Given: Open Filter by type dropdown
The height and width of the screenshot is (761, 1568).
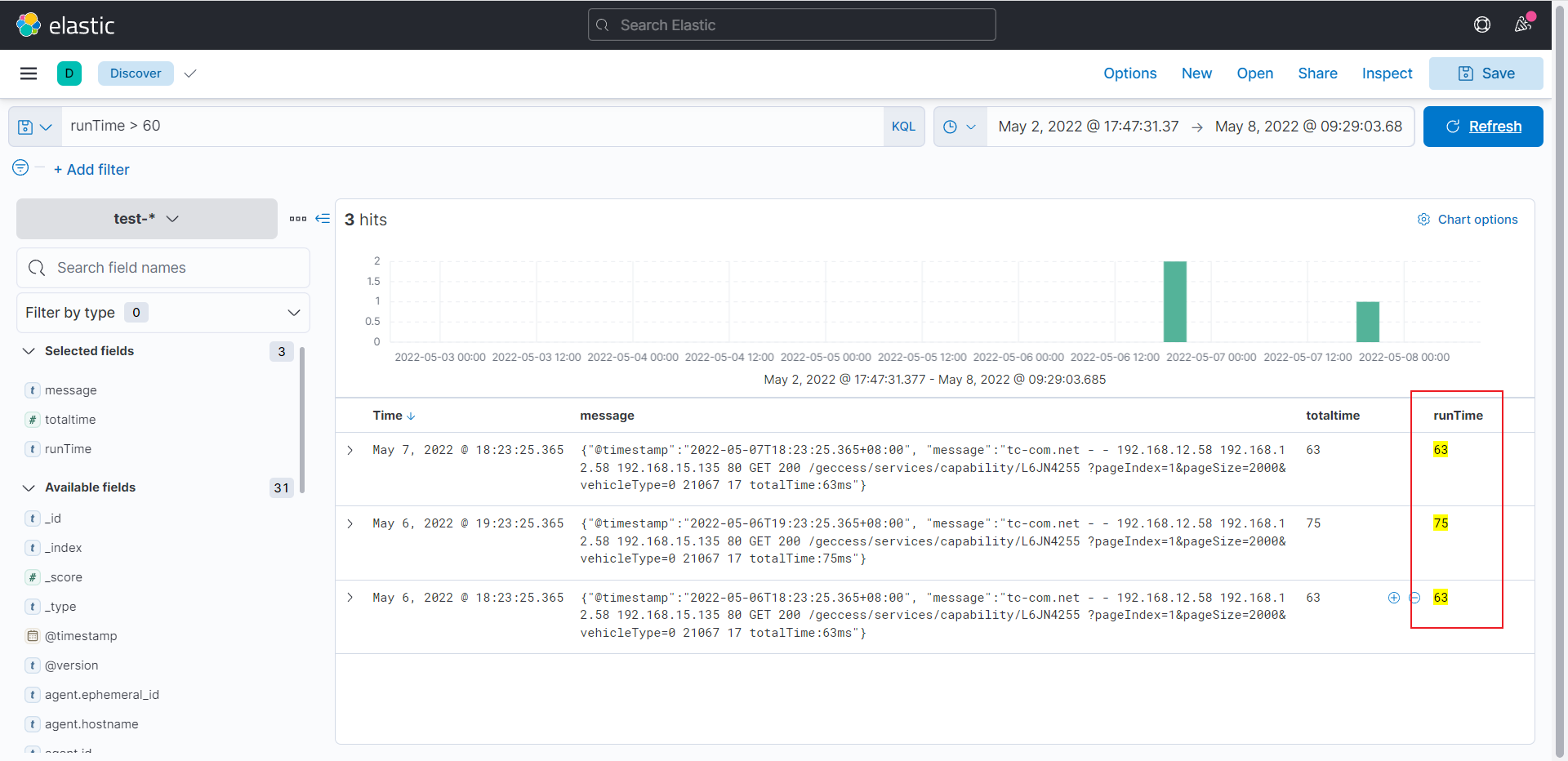Looking at the screenshot, I should [163, 313].
